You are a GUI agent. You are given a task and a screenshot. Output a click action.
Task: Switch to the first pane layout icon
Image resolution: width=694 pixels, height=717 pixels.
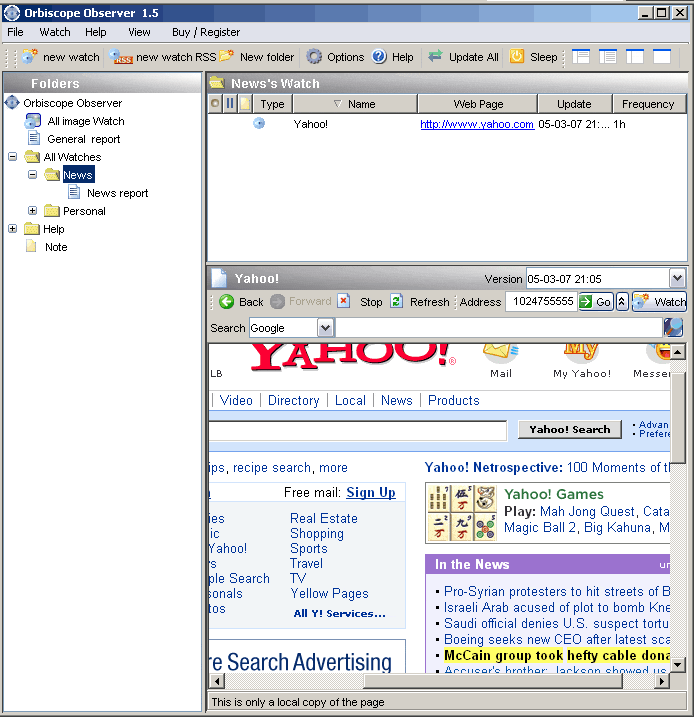[581, 57]
